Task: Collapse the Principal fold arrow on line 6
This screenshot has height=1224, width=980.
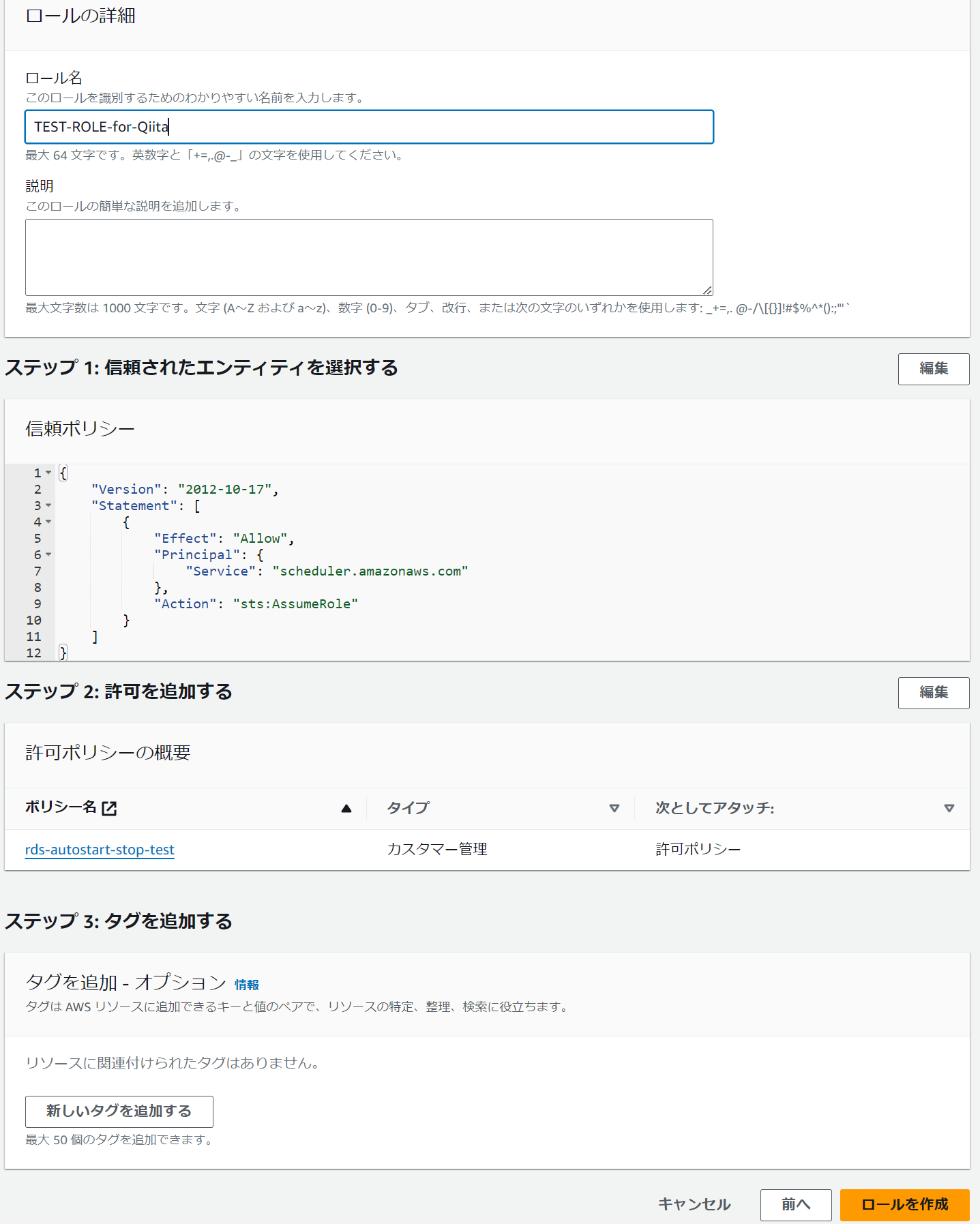Action: point(48,554)
